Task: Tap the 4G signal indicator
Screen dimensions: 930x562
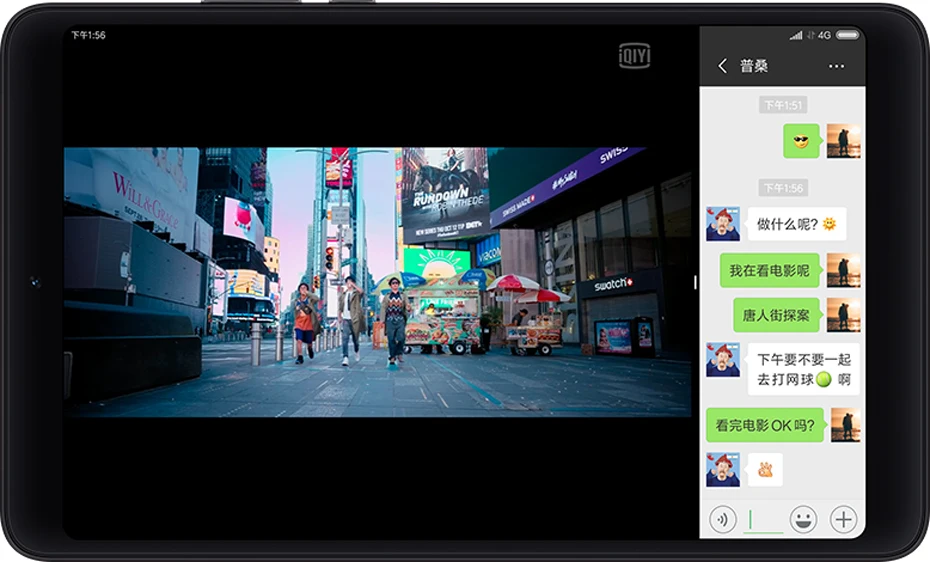Action: pyautogui.click(x=824, y=35)
